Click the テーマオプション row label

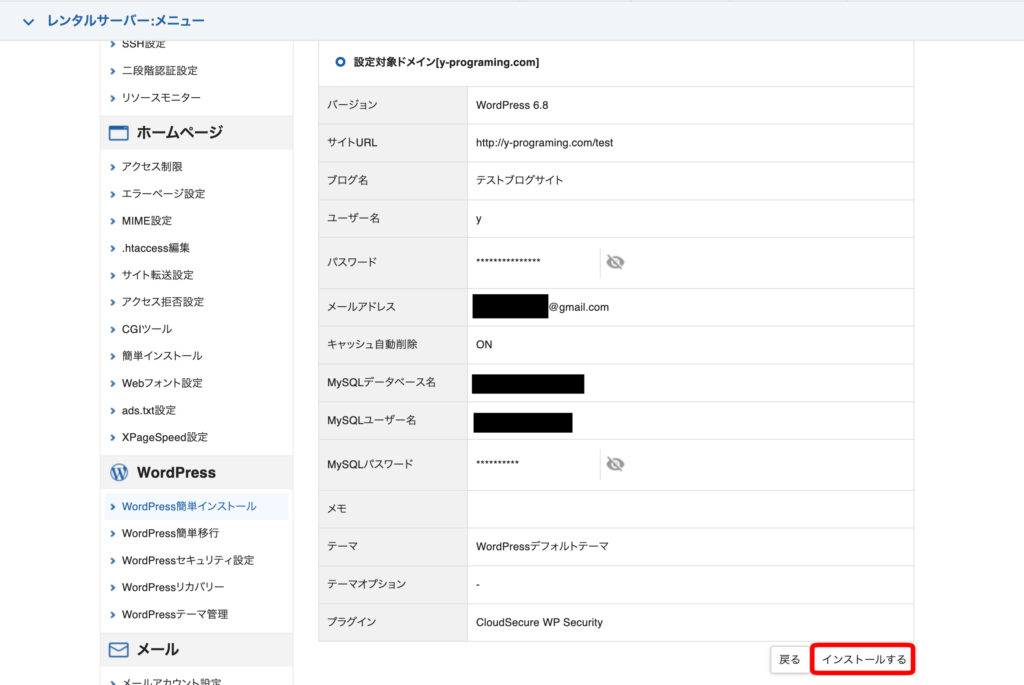(366, 584)
